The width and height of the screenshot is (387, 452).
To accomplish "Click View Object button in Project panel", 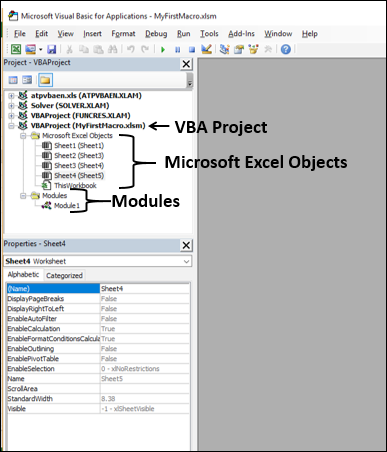I will click(27, 80).
